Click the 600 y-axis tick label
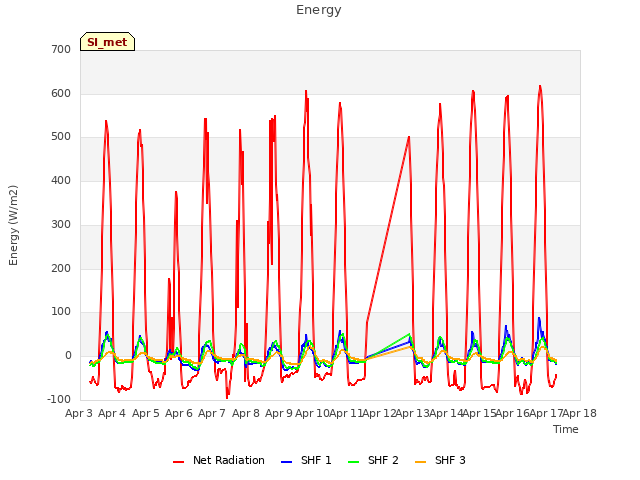Viewport: 640px width, 480px height. coord(61,93)
